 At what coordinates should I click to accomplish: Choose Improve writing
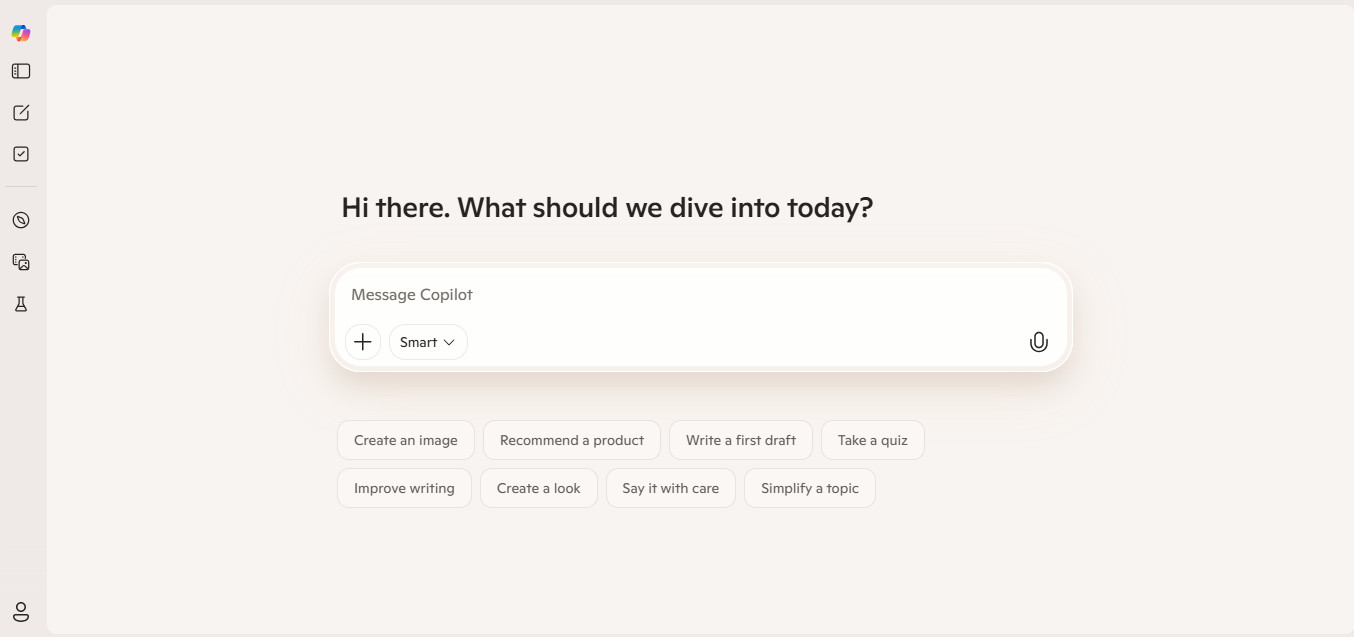pyautogui.click(x=404, y=488)
